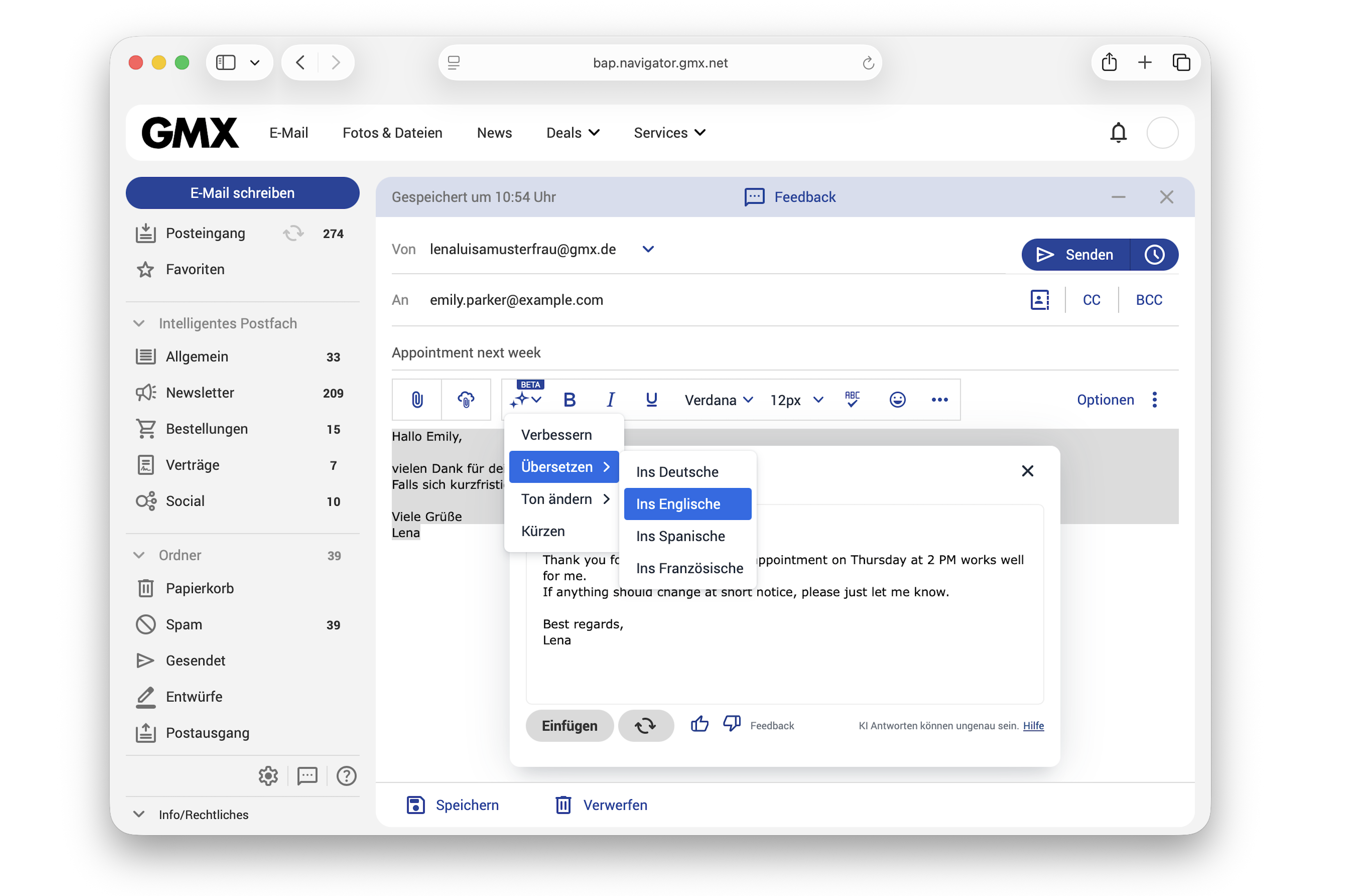Choose Ins Englische translation
This screenshot has width=1353, height=896.
pyautogui.click(x=688, y=504)
